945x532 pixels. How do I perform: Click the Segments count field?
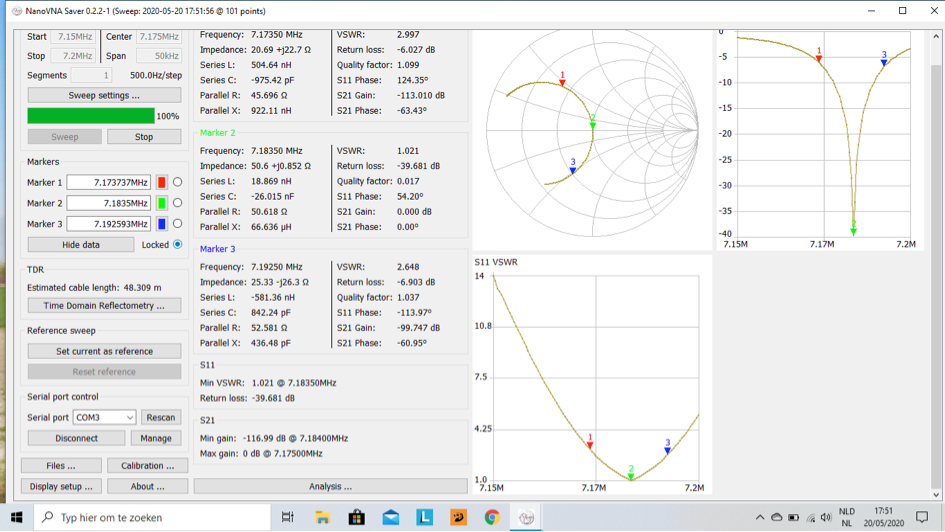[x=92, y=75]
